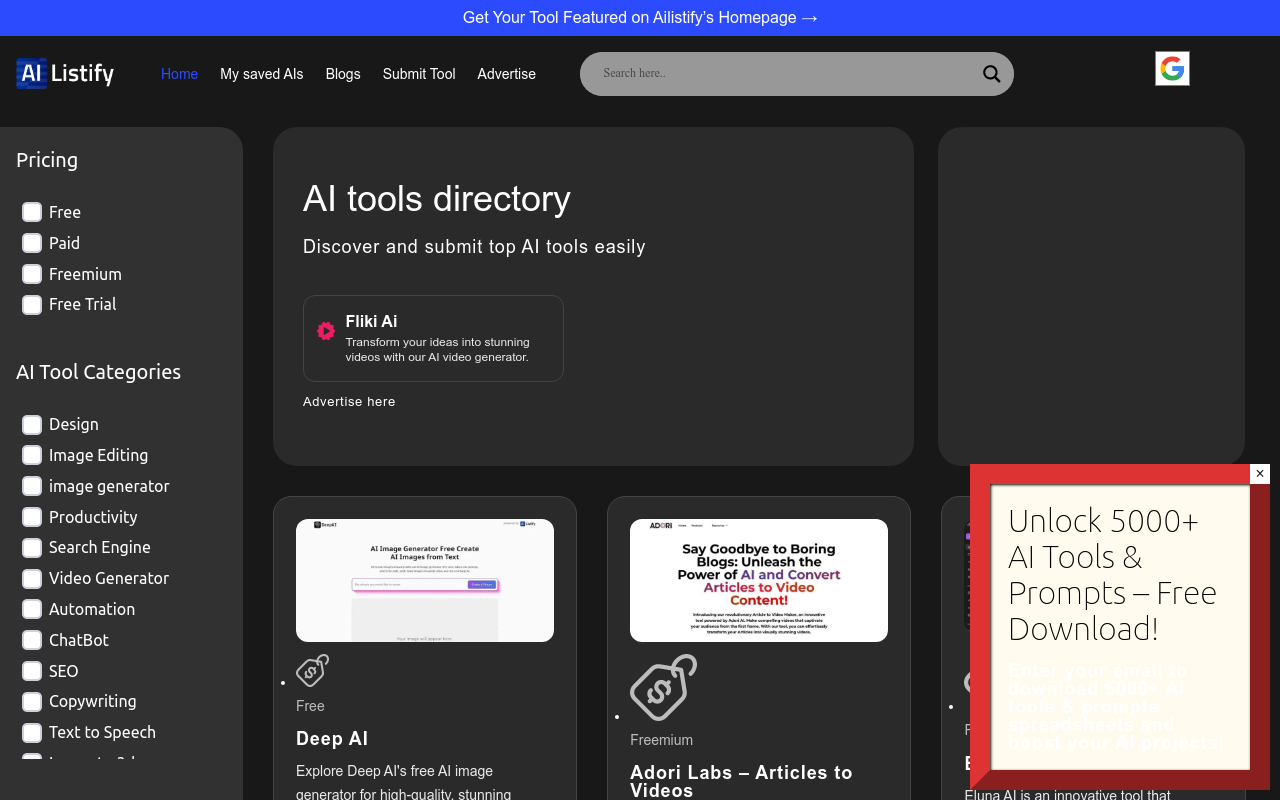Image resolution: width=1280 pixels, height=800 pixels.
Task: Click the Unlock 5000+ AI Tools popup heading
Action: [1112, 575]
